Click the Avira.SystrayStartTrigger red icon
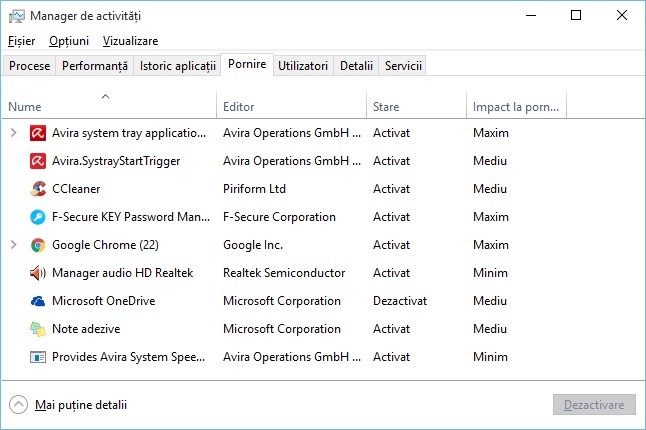Viewport: 646px width, 430px height. coord(37,161)
